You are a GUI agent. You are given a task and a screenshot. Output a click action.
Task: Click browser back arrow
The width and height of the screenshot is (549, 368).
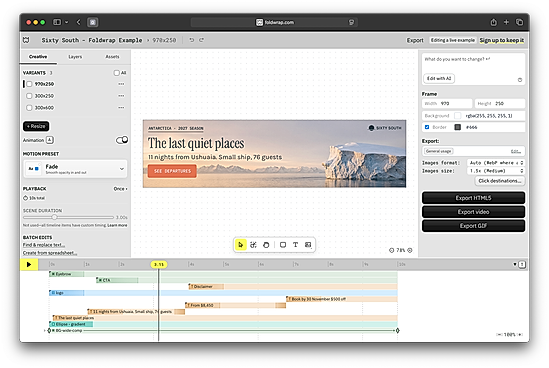click(78, 22)
